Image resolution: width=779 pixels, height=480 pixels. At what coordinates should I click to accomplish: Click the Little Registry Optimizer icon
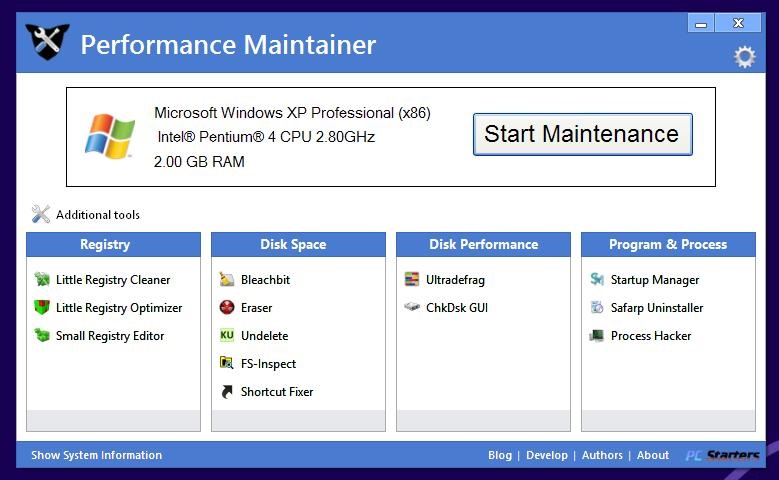click(42, 308)
